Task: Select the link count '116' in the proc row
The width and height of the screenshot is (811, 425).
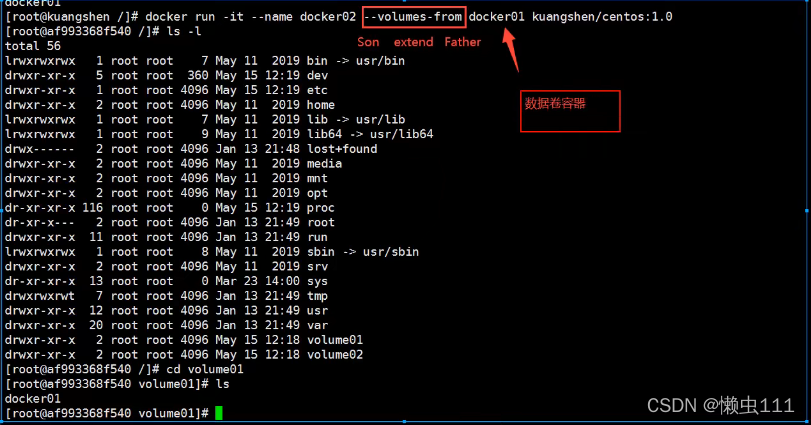Action: click(93, 208)
